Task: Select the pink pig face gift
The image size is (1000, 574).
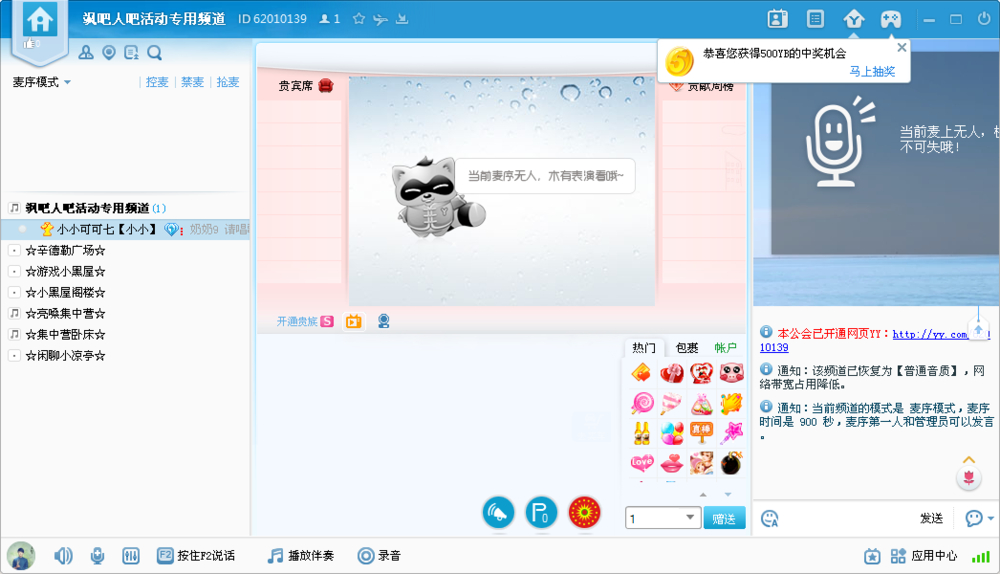Action: [731, 372]
